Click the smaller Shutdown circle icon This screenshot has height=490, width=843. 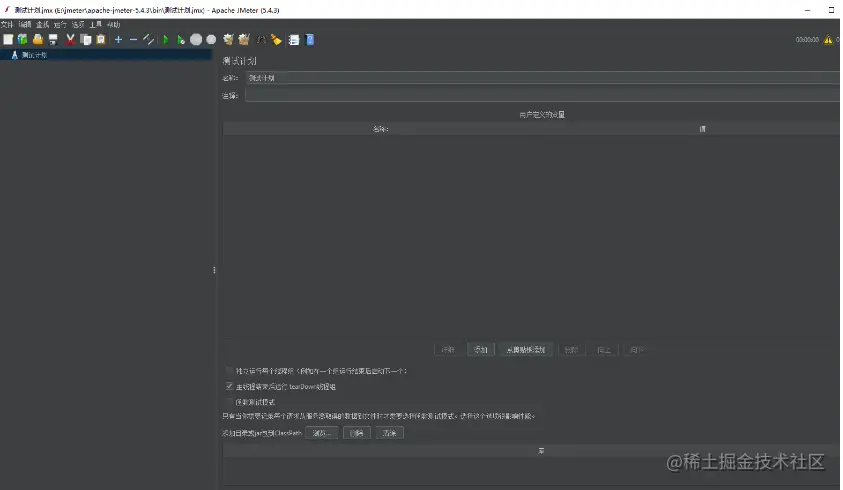click(211, 39)
